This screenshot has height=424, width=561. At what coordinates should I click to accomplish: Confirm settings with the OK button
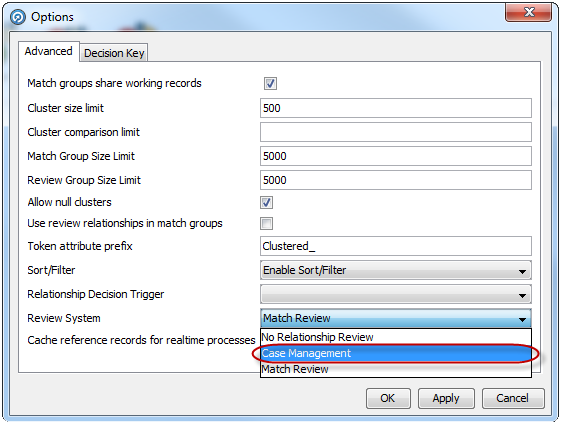(x=388, y=398)
